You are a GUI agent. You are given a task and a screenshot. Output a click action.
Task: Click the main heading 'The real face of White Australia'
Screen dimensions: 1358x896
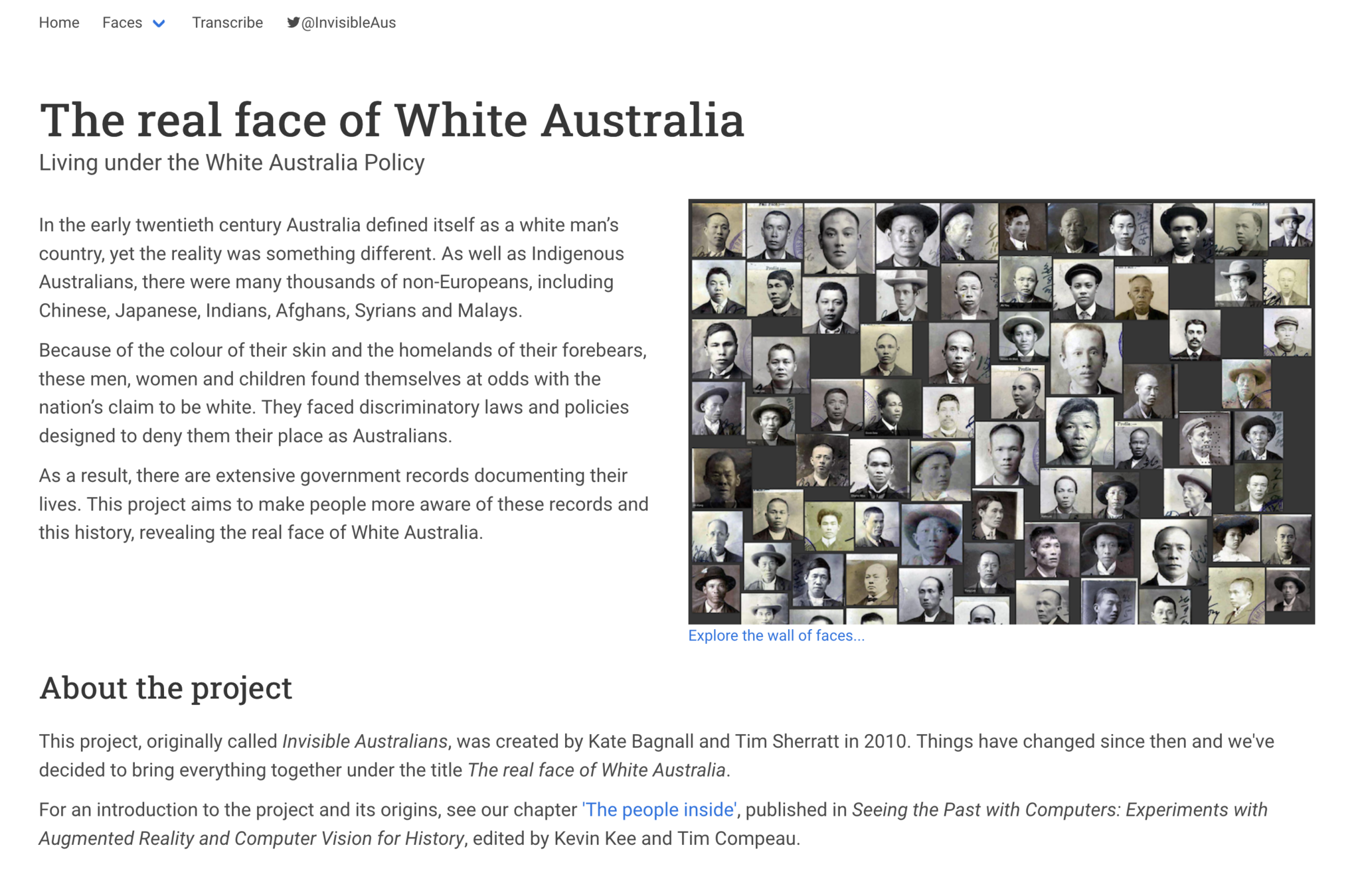click(392, 121)
